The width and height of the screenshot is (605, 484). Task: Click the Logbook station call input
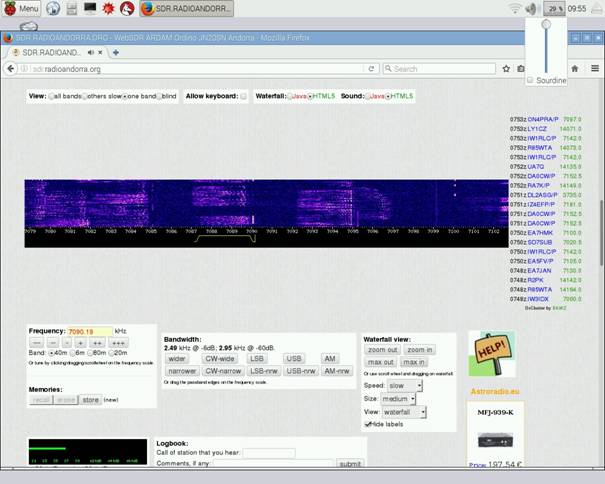click(269, 453)
